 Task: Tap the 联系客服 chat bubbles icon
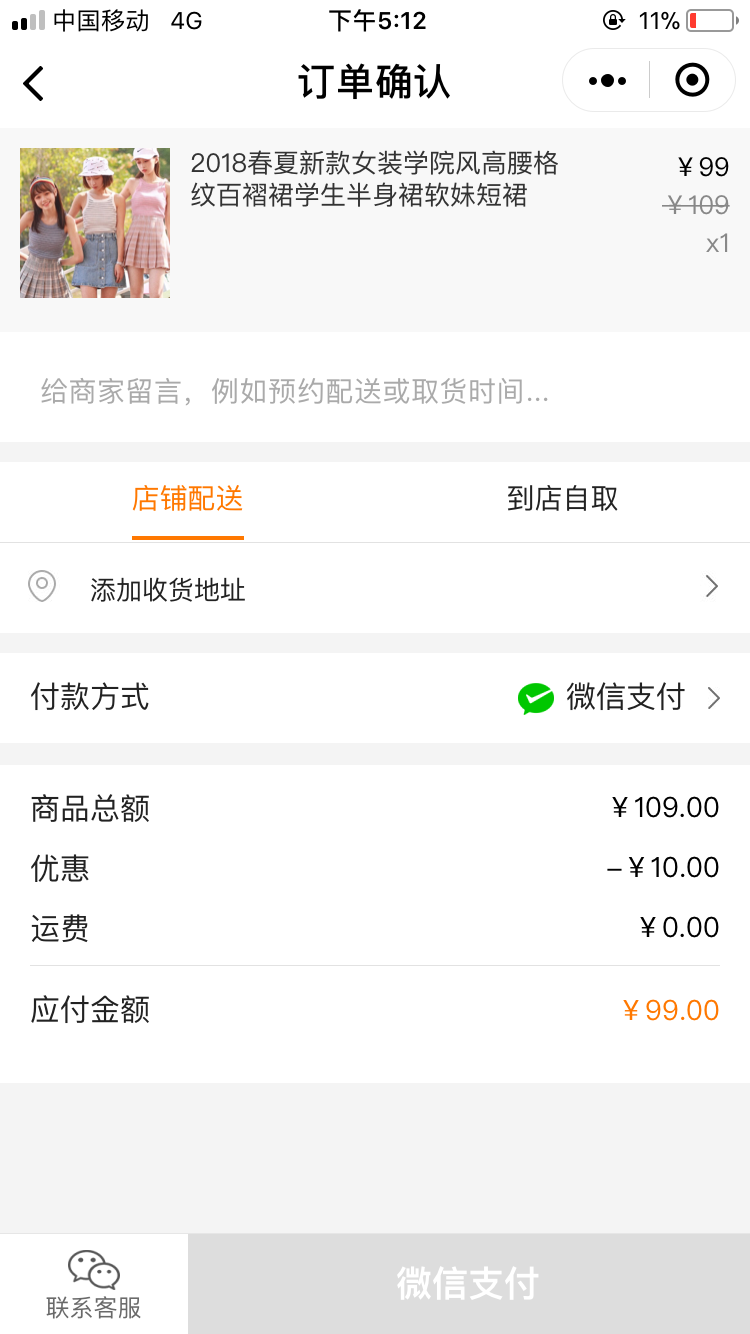94,1270
